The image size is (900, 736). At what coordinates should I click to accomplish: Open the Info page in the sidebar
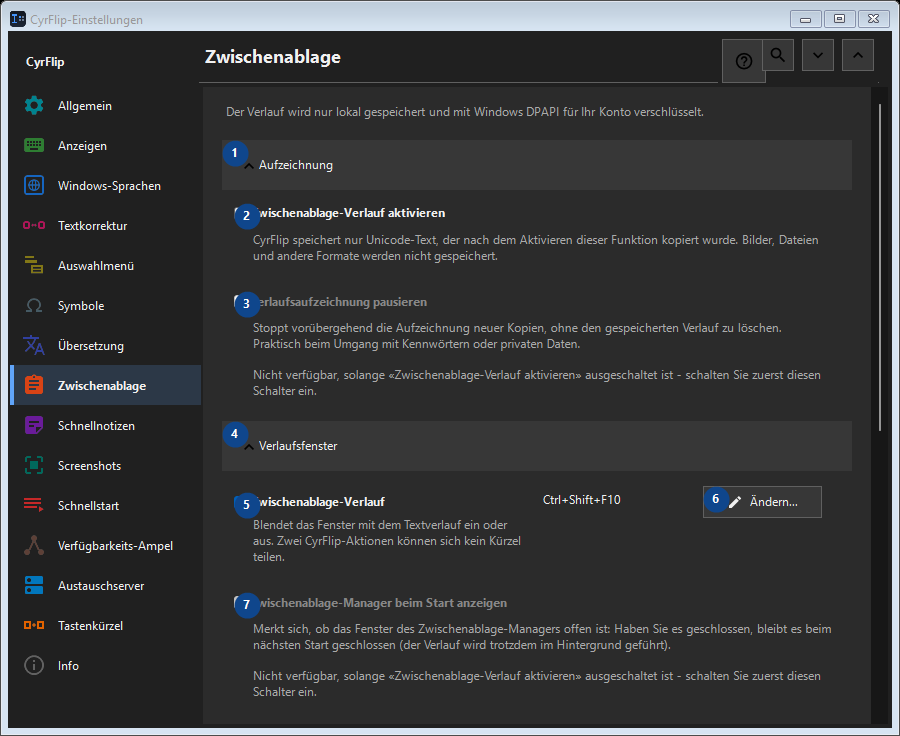click(106, 666)
